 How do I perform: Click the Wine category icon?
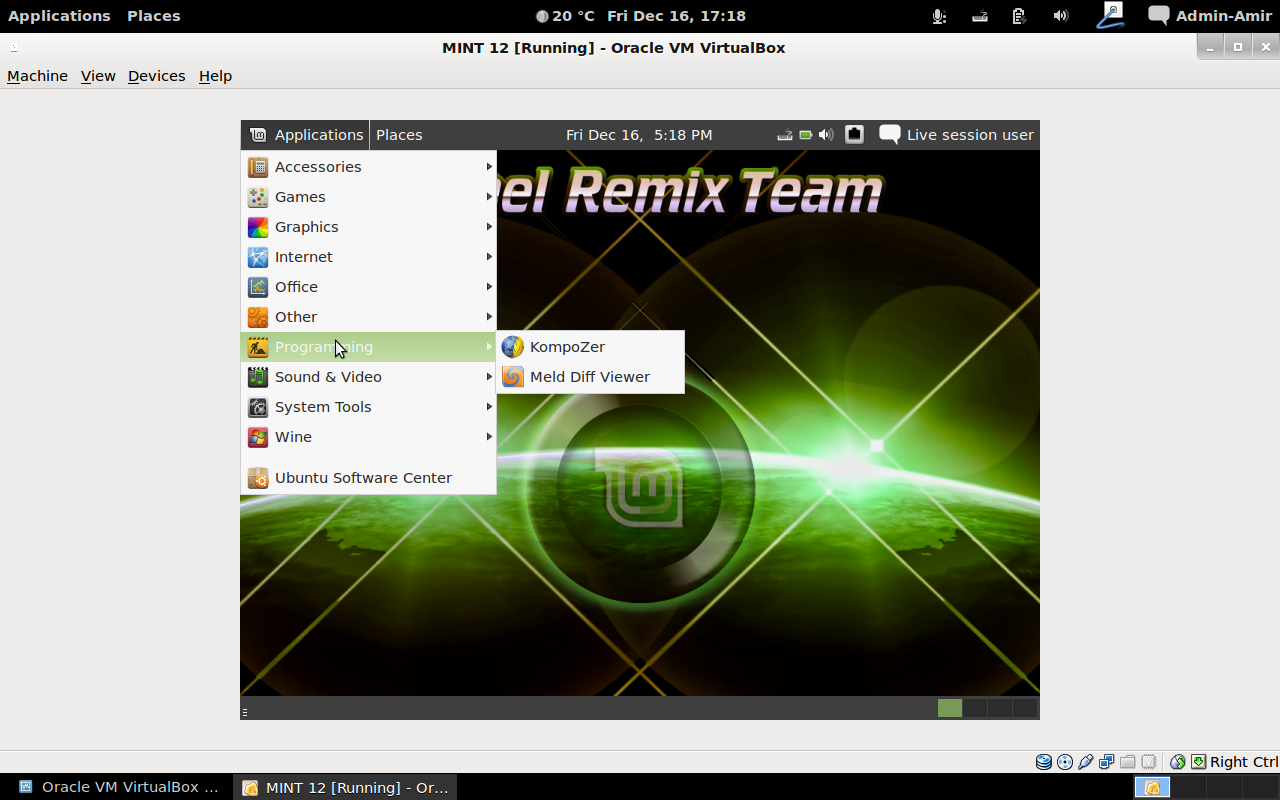click(x=258, y=437)
